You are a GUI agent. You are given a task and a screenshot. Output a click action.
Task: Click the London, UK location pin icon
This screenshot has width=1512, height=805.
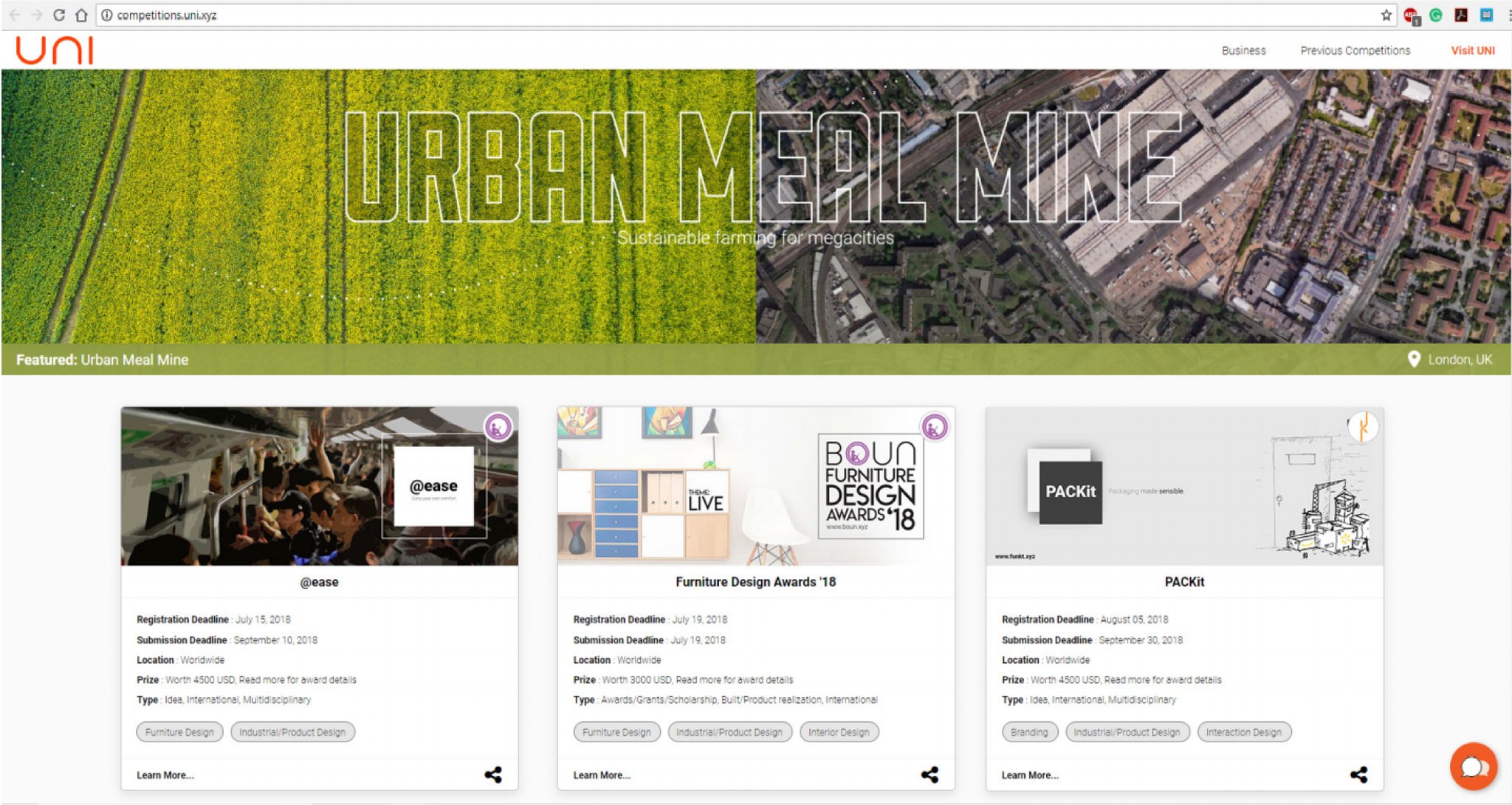1414,359
